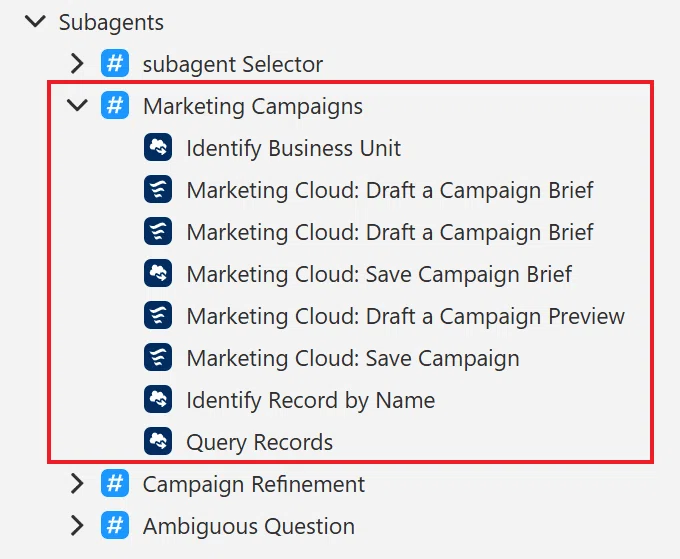This screenshot has height=559, width=680.
Task: Open Marketing Cloud: Save Campaign Brief
Action: point(379,274)
